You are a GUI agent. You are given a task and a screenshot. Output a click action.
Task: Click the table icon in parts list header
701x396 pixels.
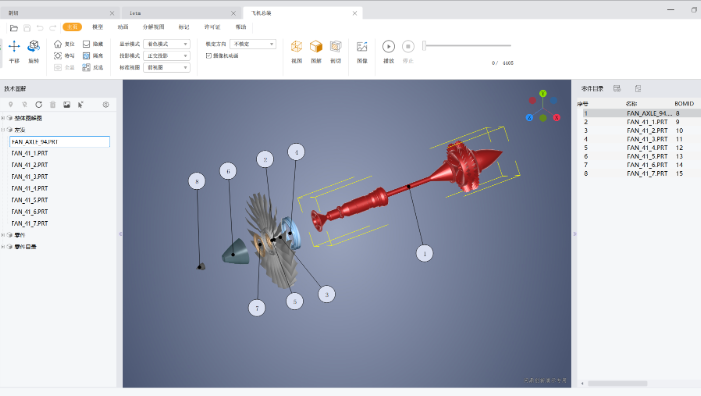(x=617, y=88)
